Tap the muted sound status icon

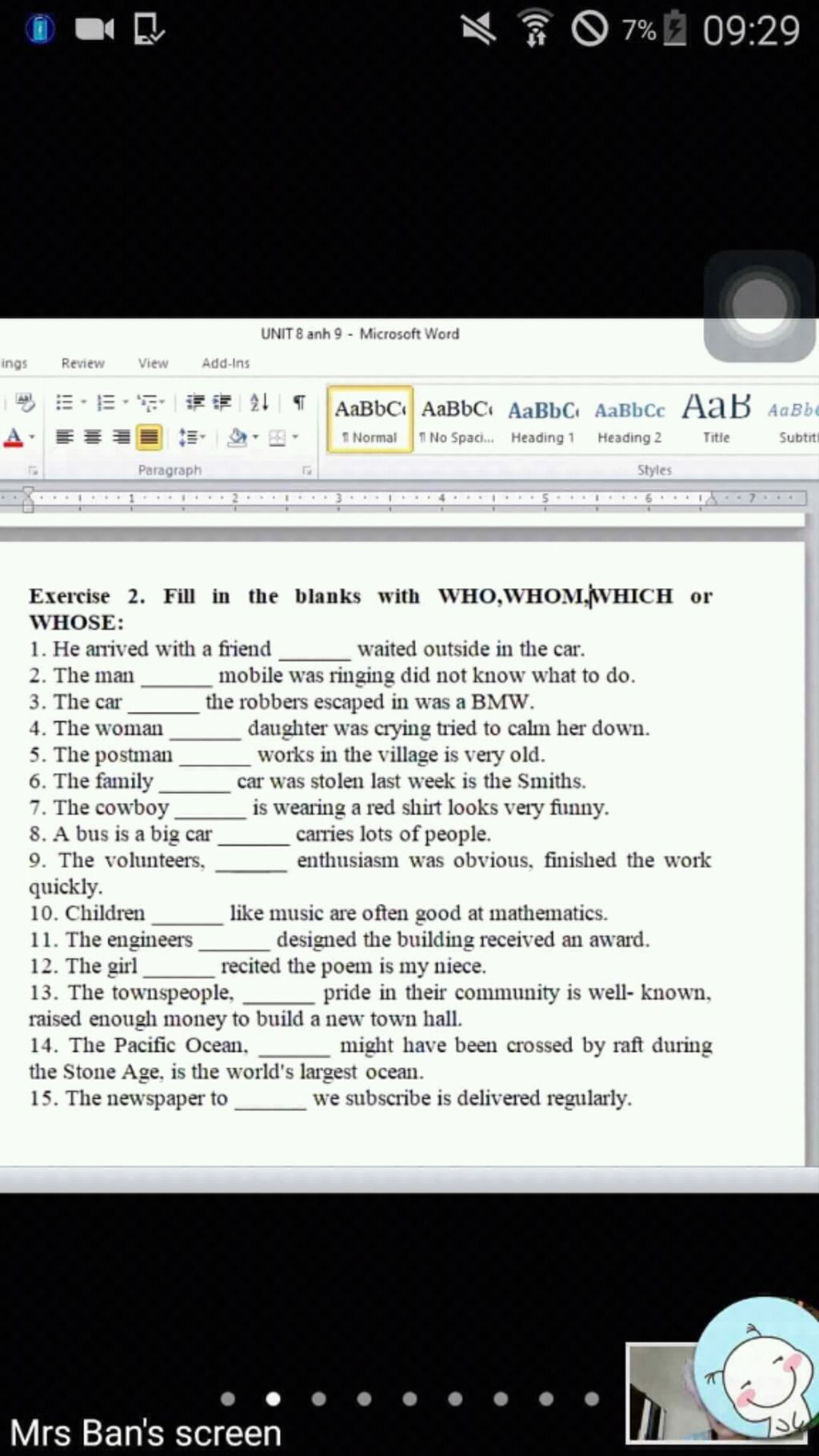pyautogui.click(x=479, y=30)
